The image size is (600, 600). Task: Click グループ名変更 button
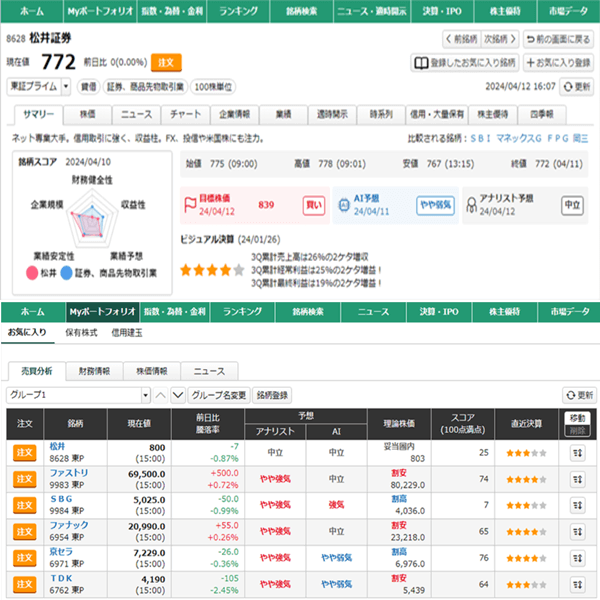[x=219, y=395]
